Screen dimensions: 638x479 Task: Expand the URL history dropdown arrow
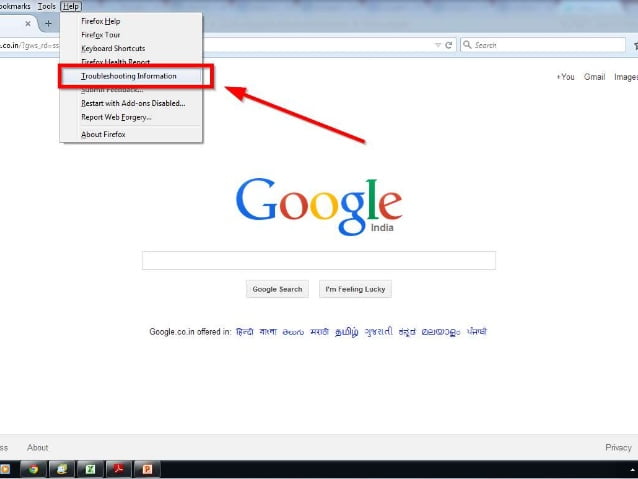pos(438,45)
